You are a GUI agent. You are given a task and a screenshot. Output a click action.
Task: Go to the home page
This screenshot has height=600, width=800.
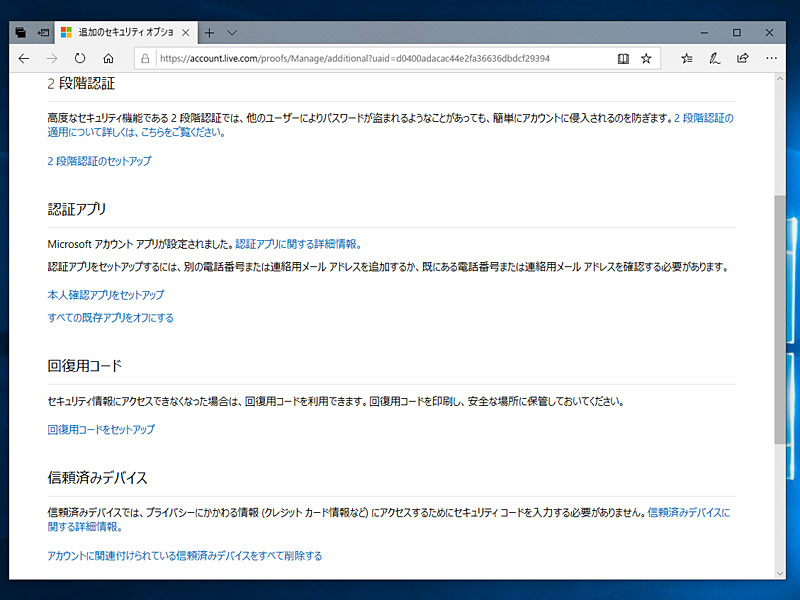pos(108,58)
